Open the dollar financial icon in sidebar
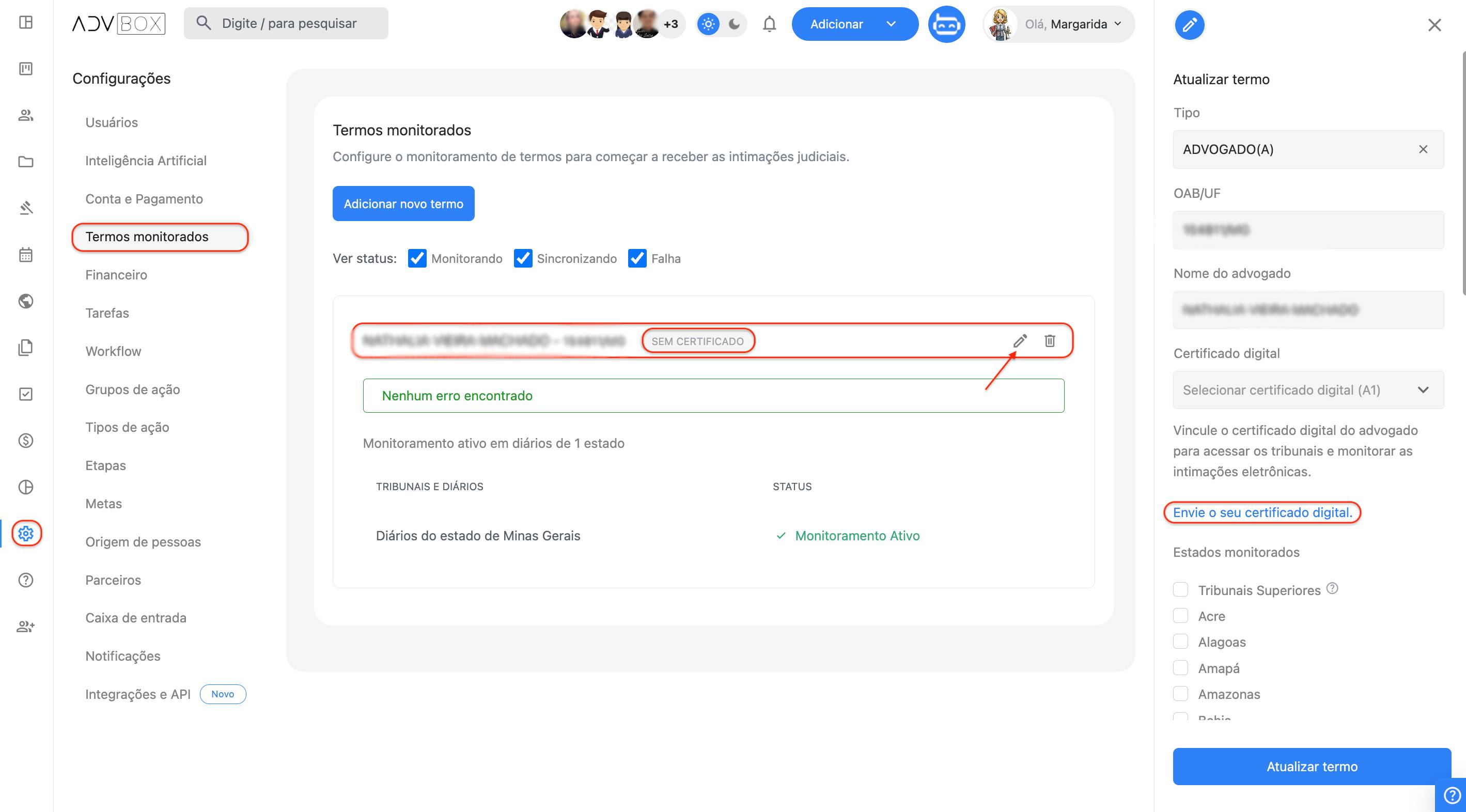This screenshot has width=1466, height=812. coord(26,441)
